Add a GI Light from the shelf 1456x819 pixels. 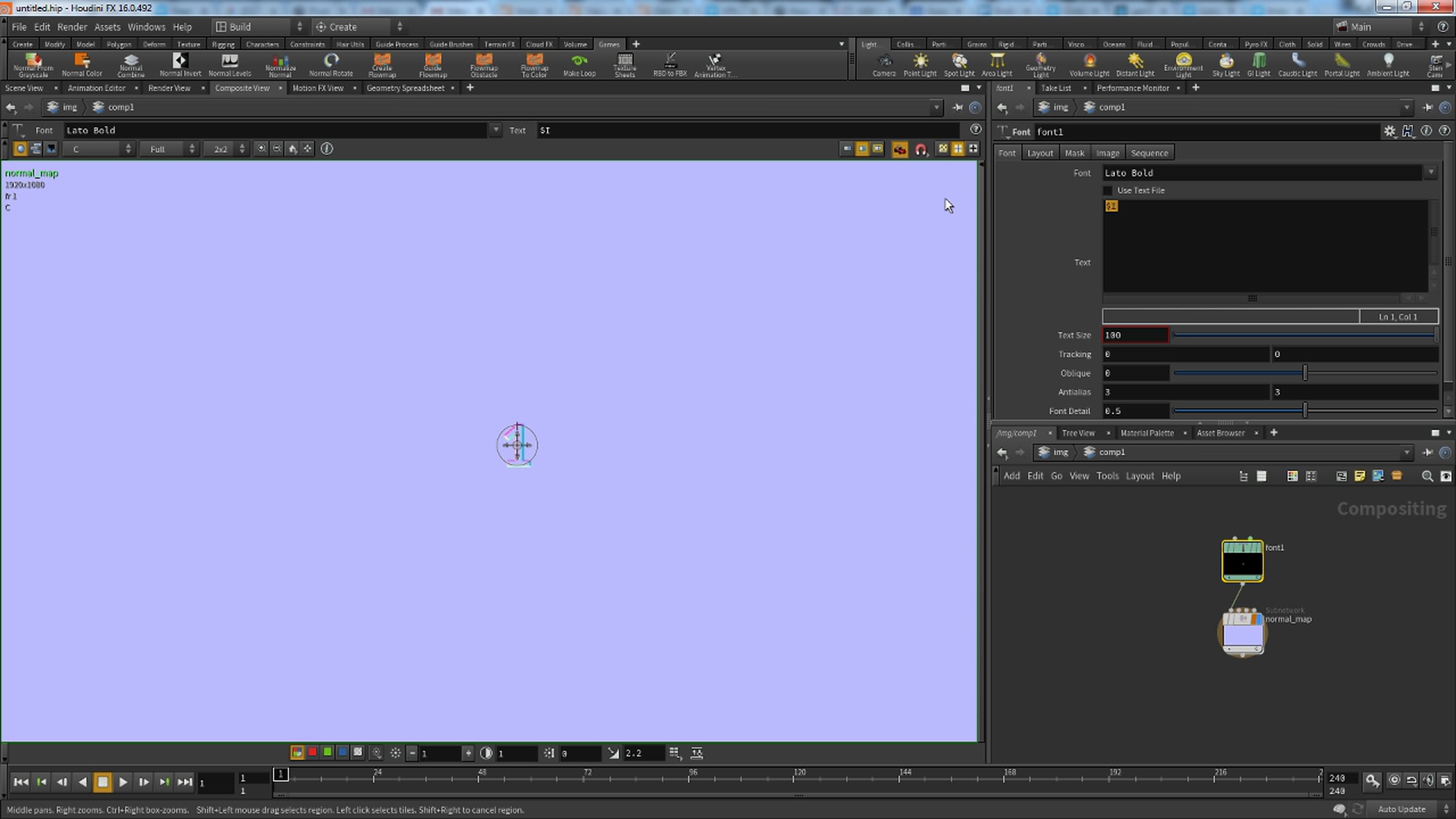[1259, 65]
